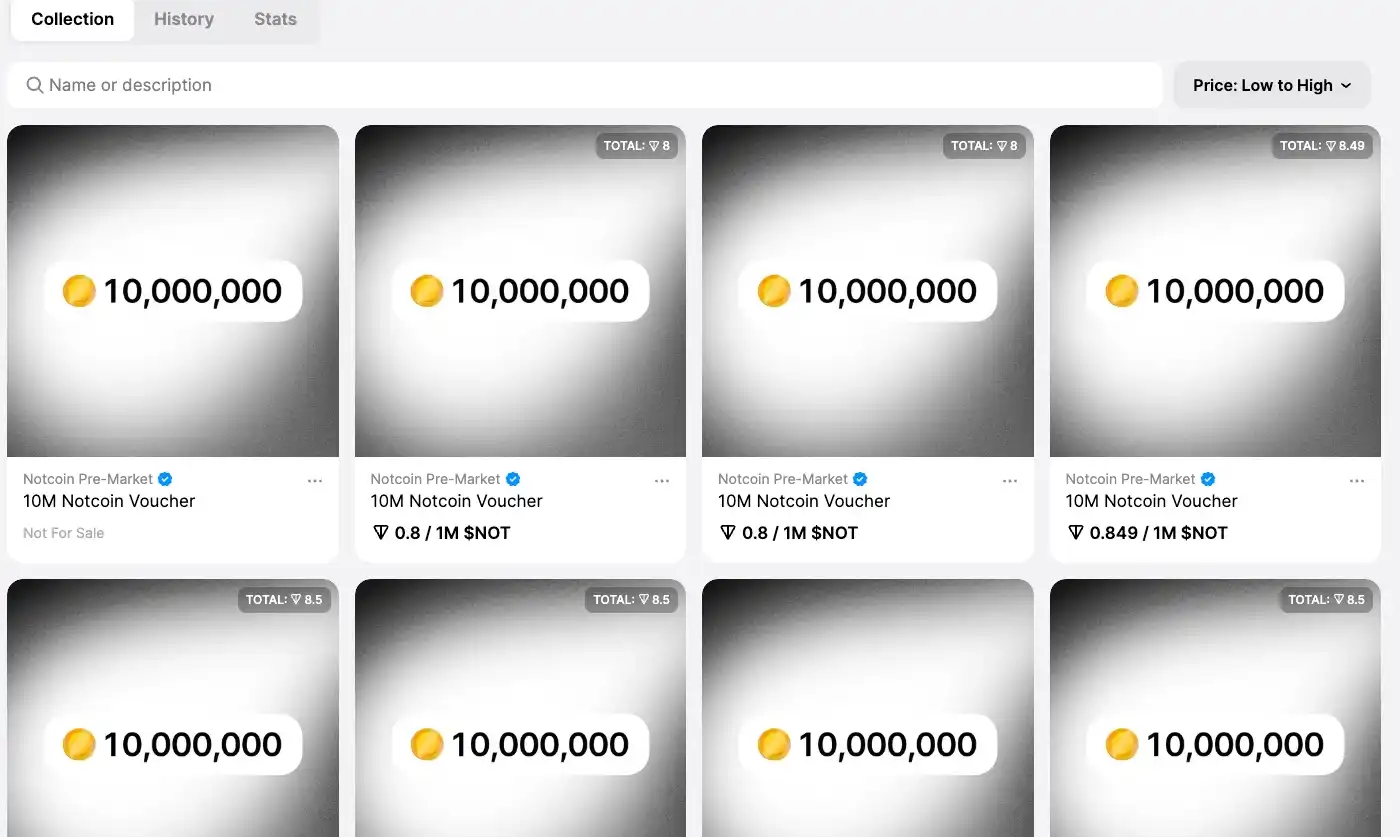This screenshot has height=837, width=1400.
Task: Switch to the Stats tab
Action: pyautogui.click(x=275, y=19)
